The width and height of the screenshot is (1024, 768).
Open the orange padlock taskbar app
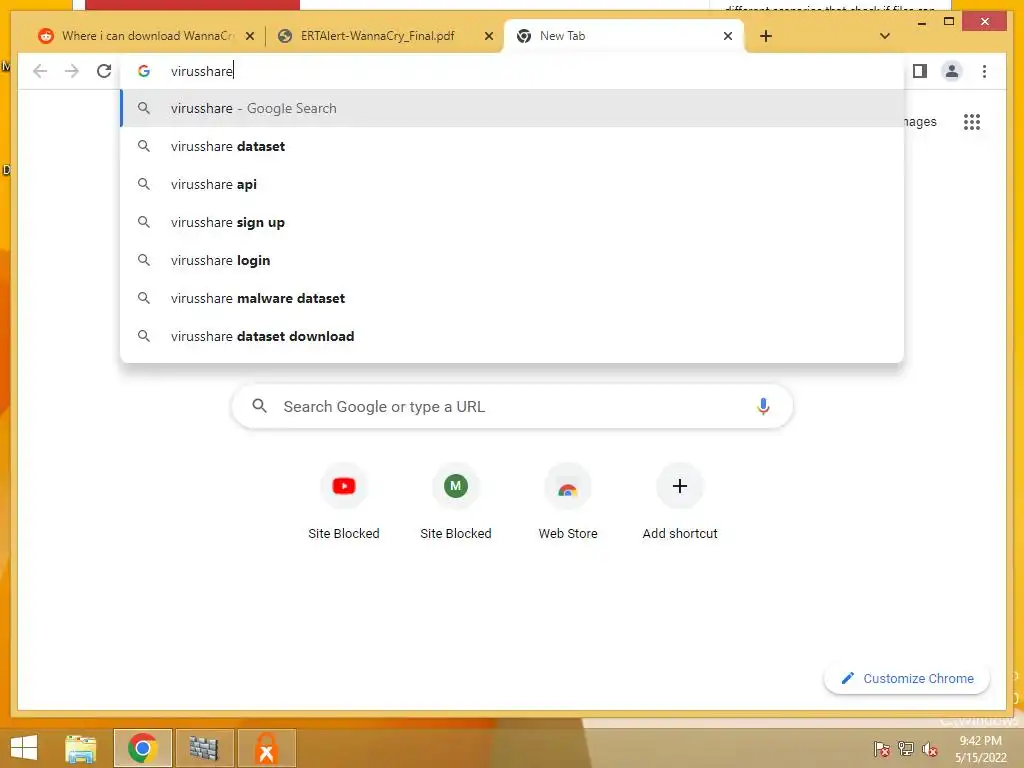point(266,748)
